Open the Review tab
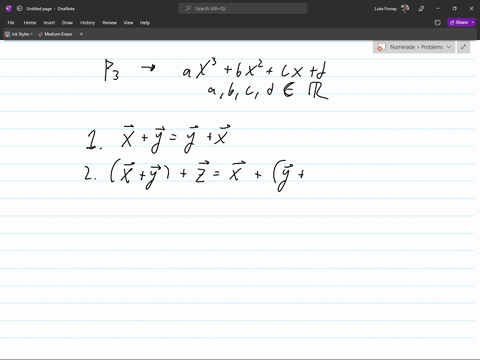480x360 pixels. click(109, 23)
